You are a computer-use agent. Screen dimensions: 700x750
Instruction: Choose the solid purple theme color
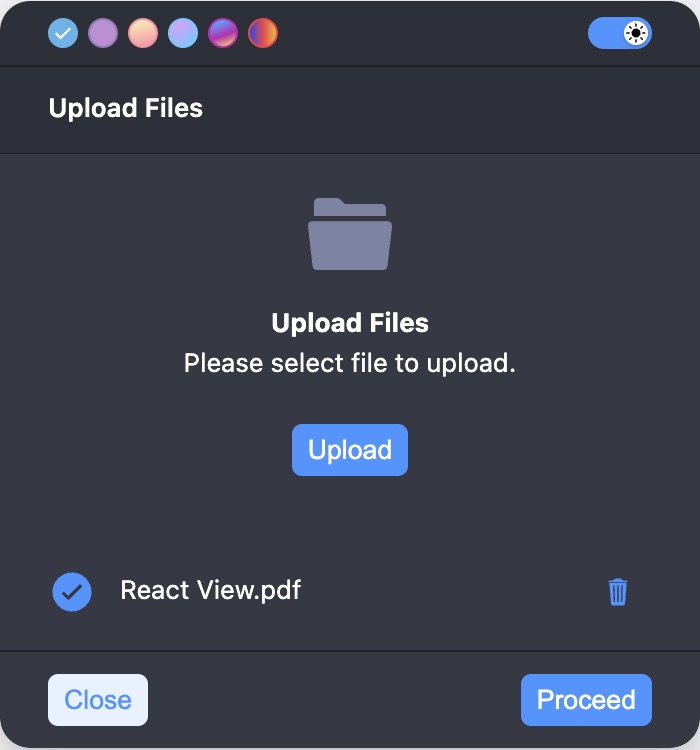click(103, 33)
